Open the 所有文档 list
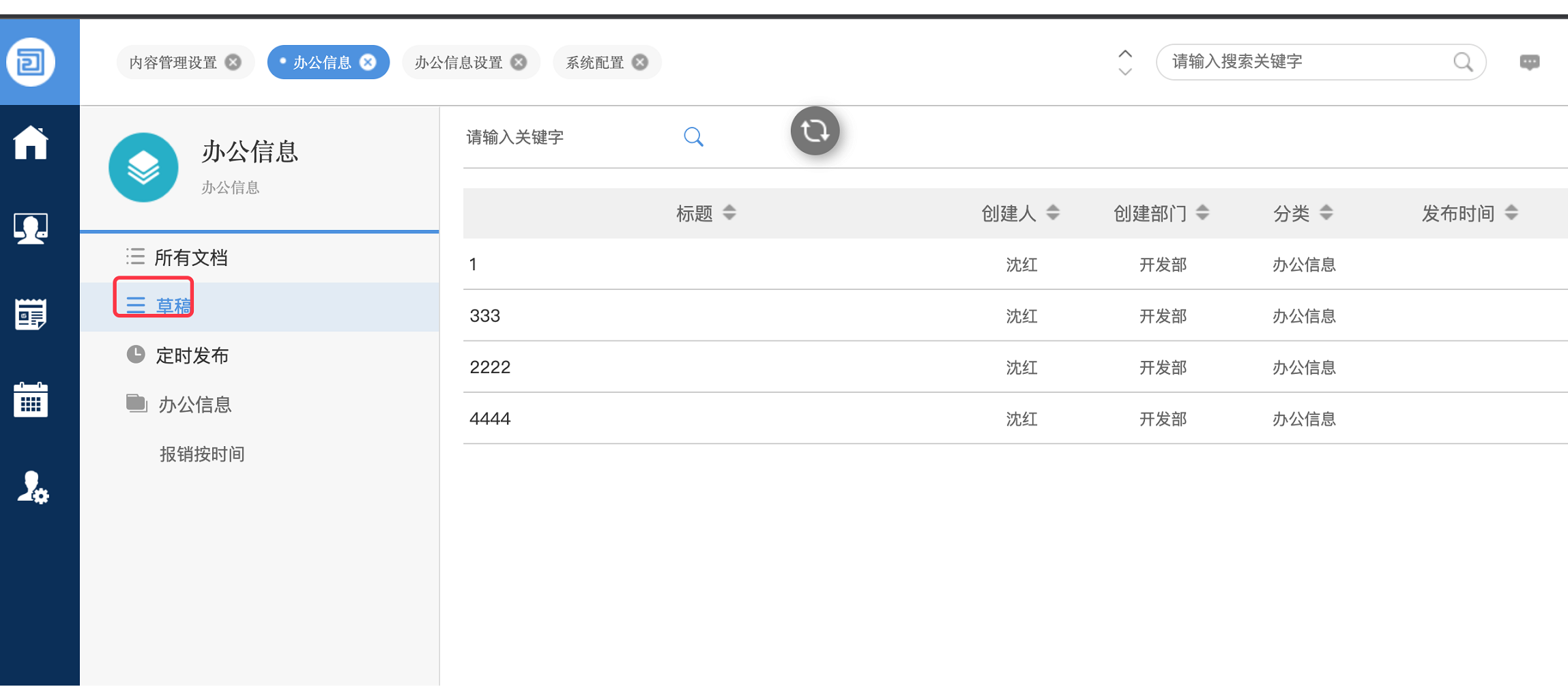Screen dimensions: 1568x689 coord(191,257)
